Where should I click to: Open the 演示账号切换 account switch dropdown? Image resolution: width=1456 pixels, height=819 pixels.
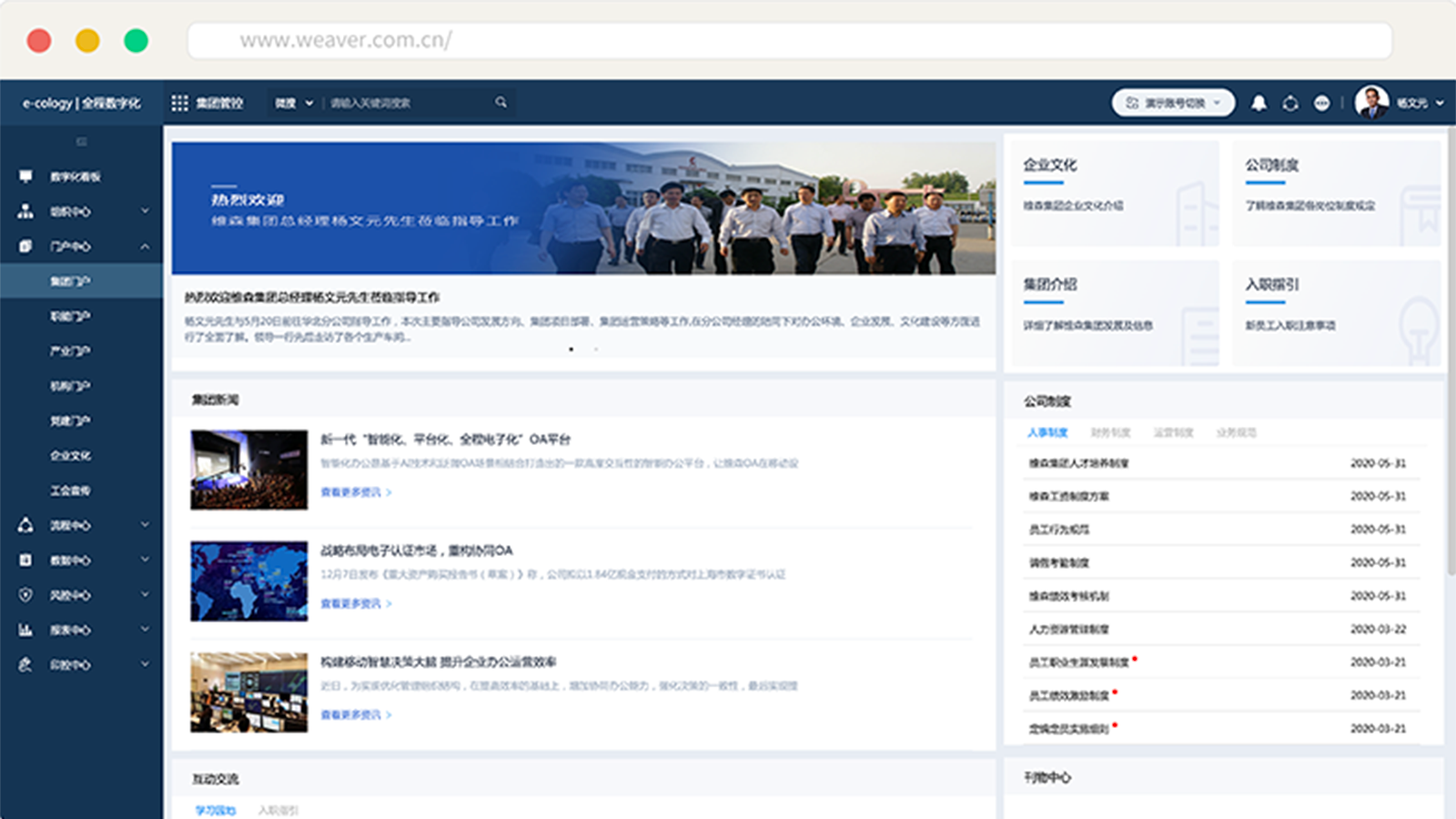(1173, 103)
